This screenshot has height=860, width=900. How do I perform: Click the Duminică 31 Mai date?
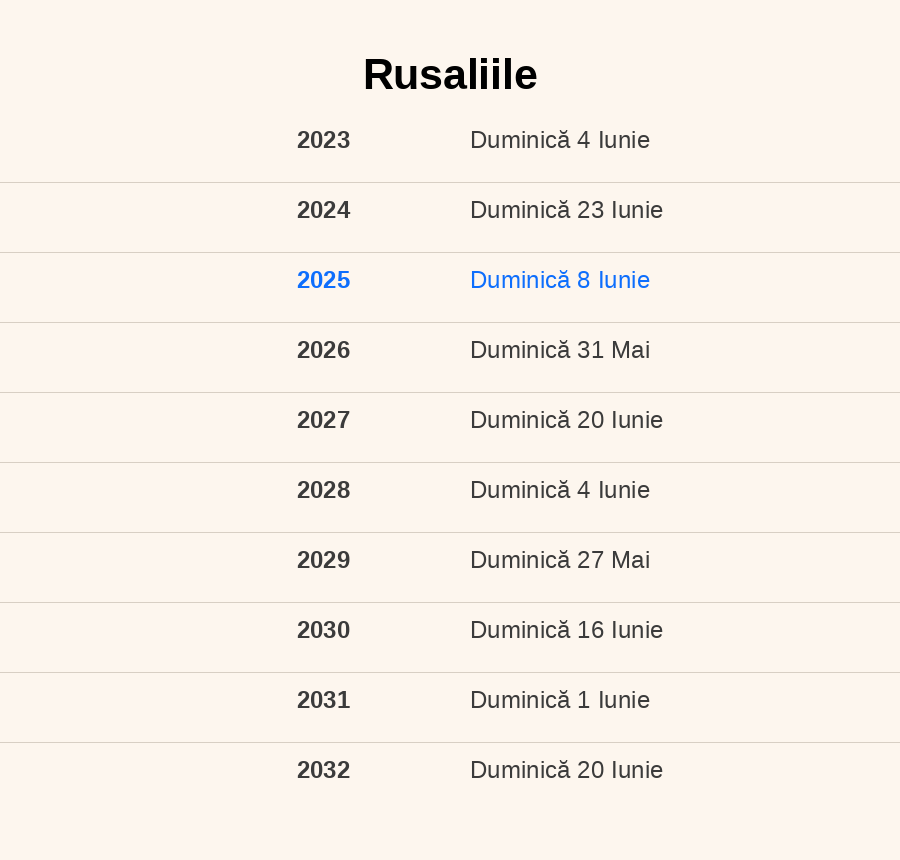560,350
